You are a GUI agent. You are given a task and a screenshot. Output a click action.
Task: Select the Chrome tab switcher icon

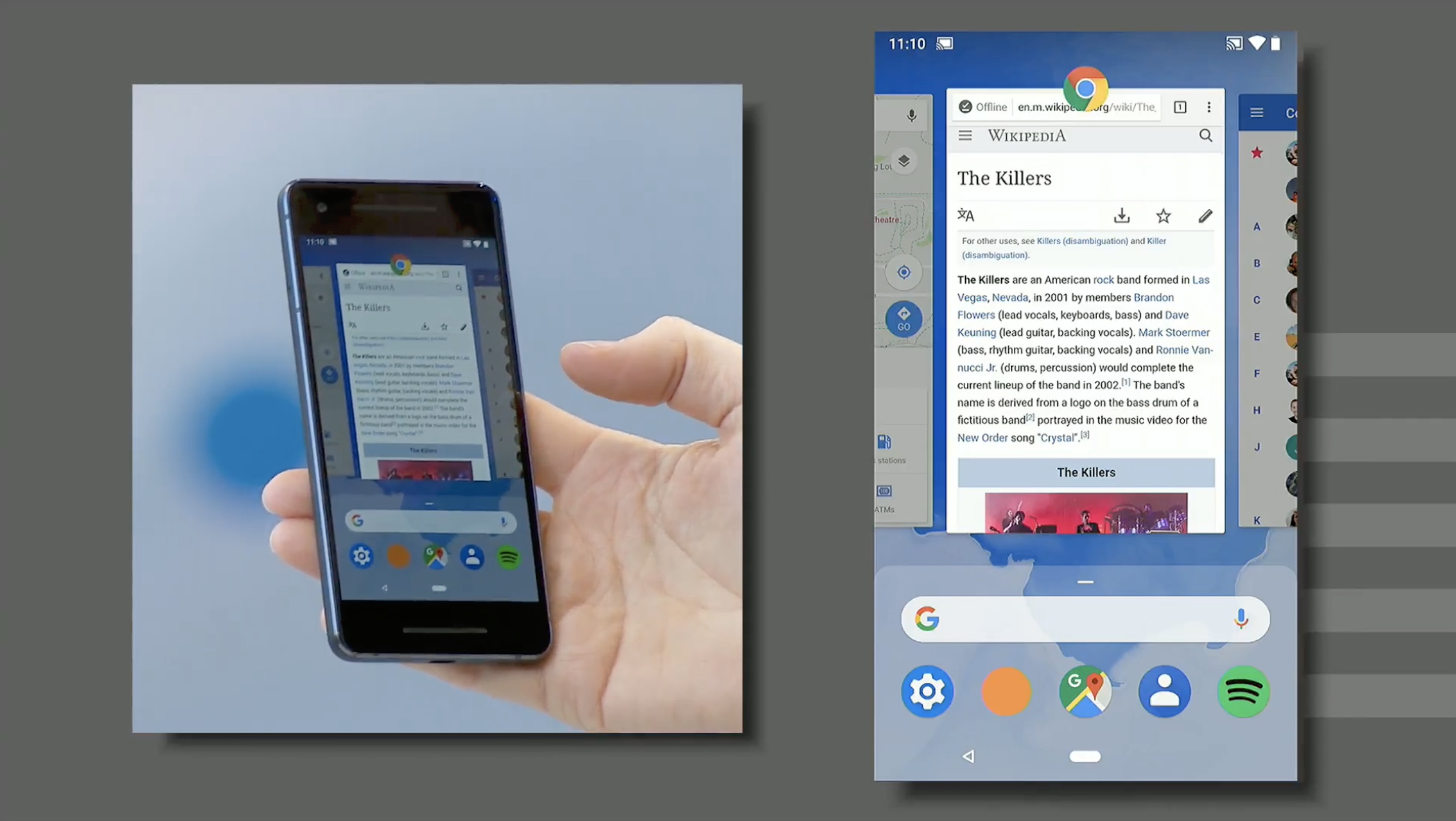click(1180, 107)
